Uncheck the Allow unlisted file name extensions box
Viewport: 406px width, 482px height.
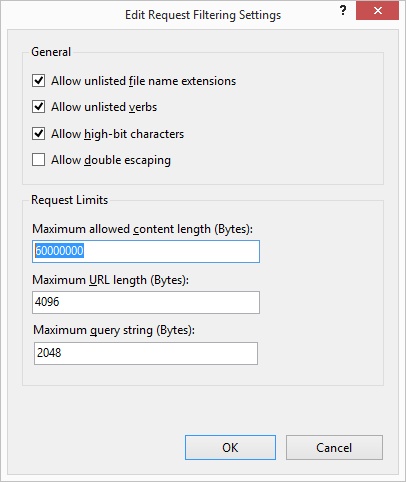click(x=38, y=81)
